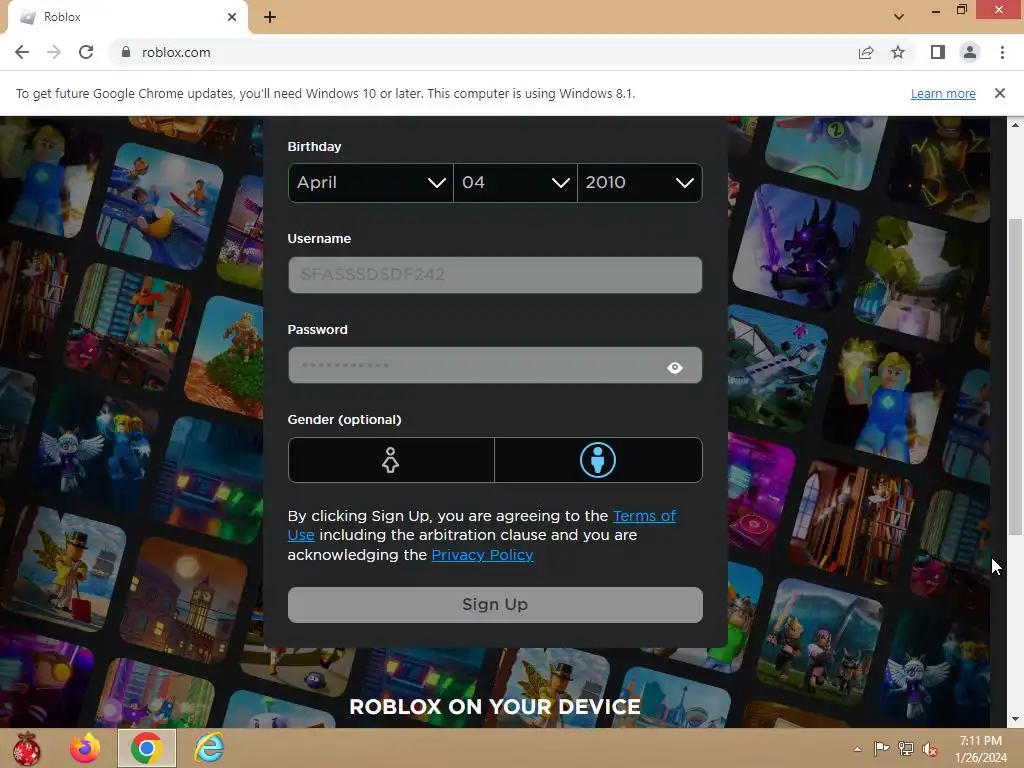The width and height of the screenshot is (1024, 768).
Task: Close the Roblox tab
Action: click(232, 17)
